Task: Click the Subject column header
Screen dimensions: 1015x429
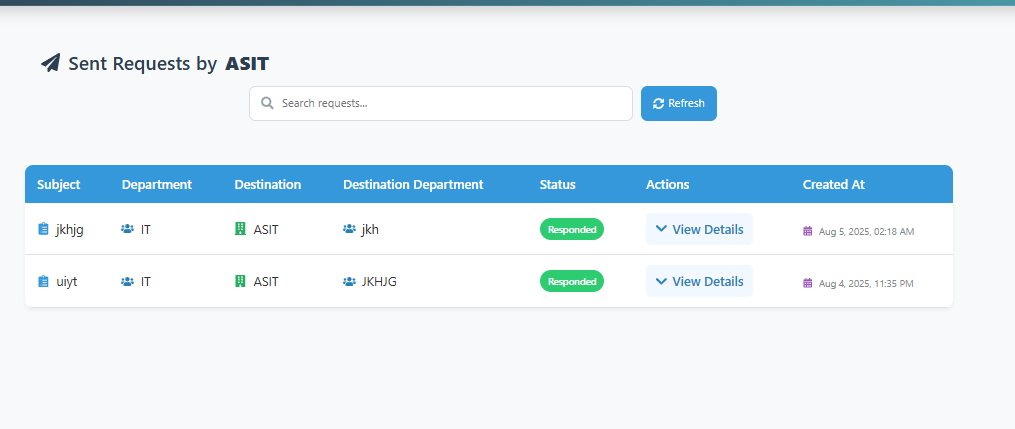Action: pyautogui.click(x=58, y=184)
